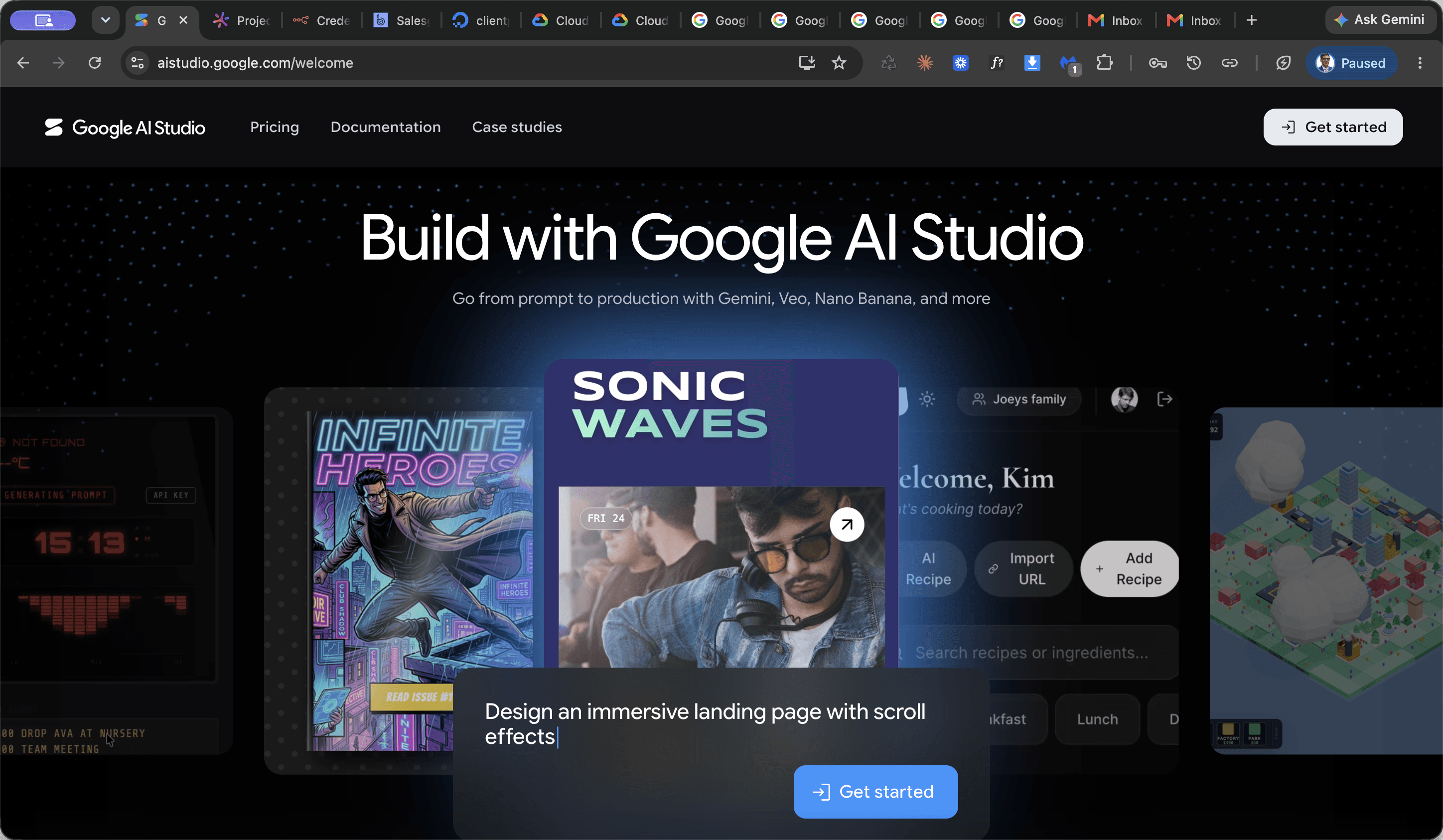Click the API KEY label in retro panel
1443x840 pixels.
tap(170, 495)
